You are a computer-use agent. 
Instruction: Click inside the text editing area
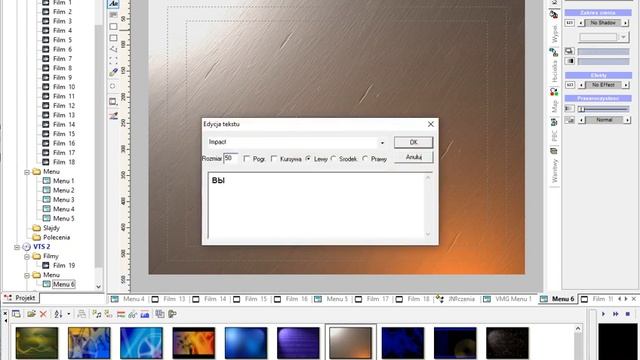317,206
